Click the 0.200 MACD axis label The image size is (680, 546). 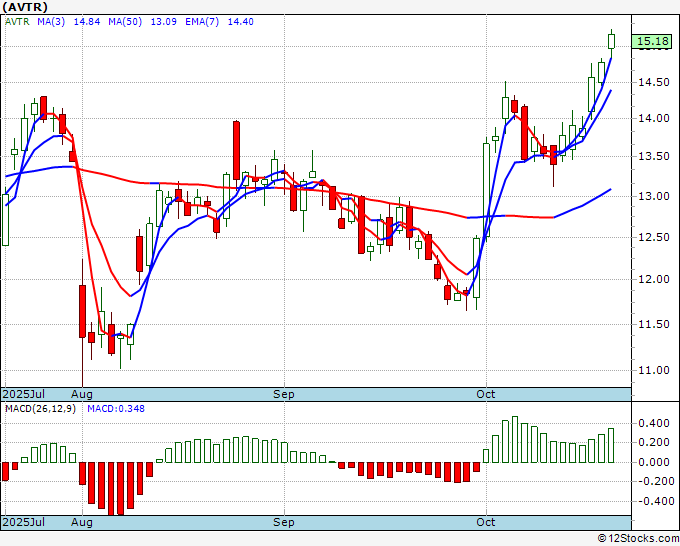[x=654, y=443]
